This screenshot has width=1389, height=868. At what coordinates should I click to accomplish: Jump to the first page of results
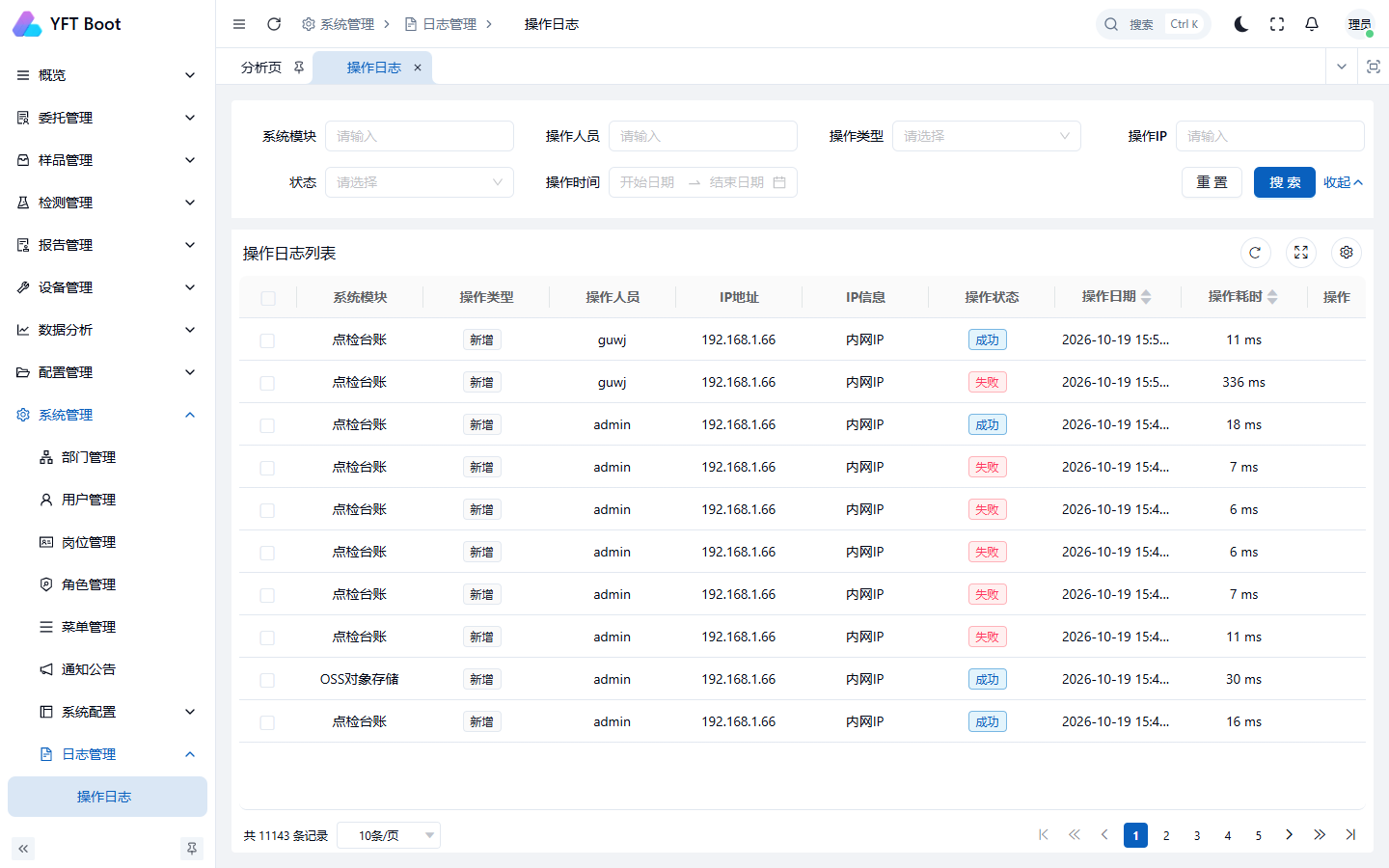(x=1044, y=835)
